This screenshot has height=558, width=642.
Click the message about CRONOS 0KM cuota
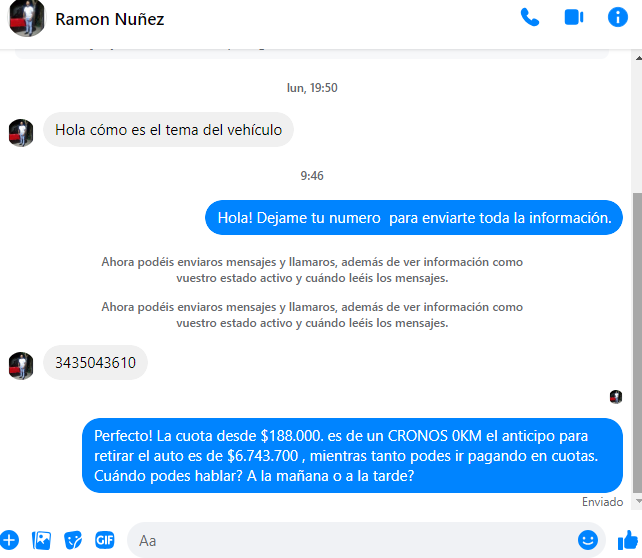click(x=352, y=456)
